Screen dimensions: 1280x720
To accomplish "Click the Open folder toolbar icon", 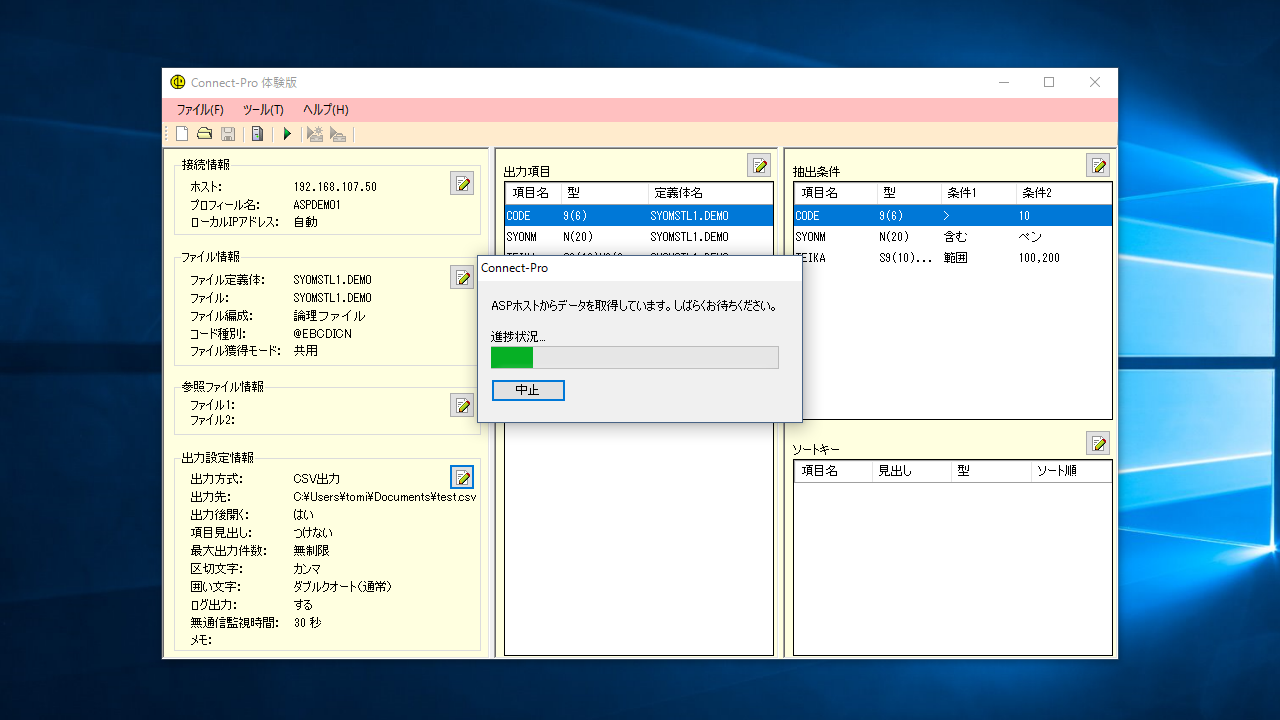I will 204,134.
